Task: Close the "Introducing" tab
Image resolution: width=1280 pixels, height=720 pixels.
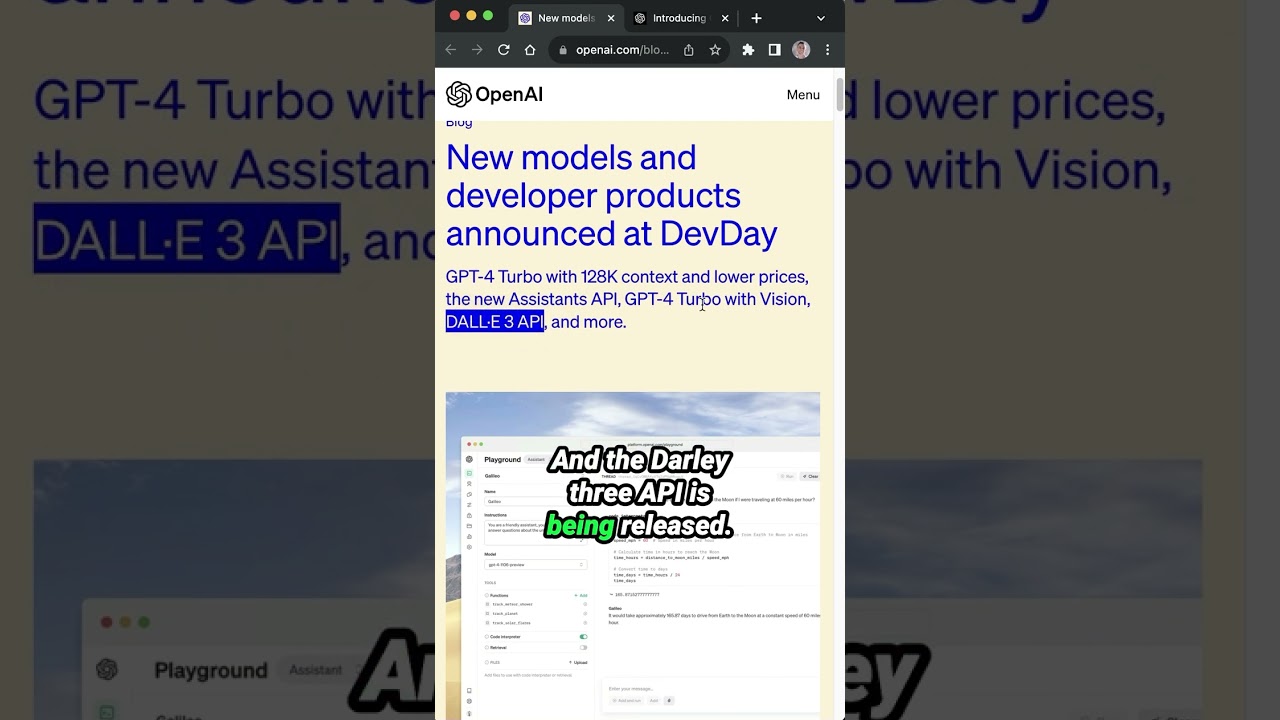Action: (725, 18)
